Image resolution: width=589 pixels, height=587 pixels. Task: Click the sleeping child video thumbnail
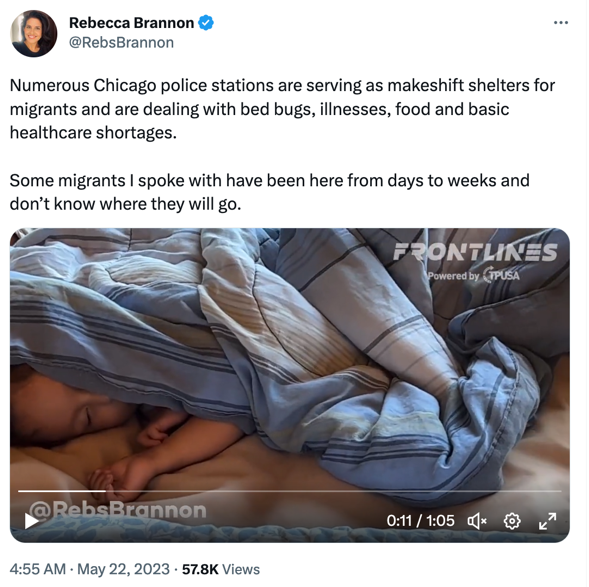[x=290, y=385]
